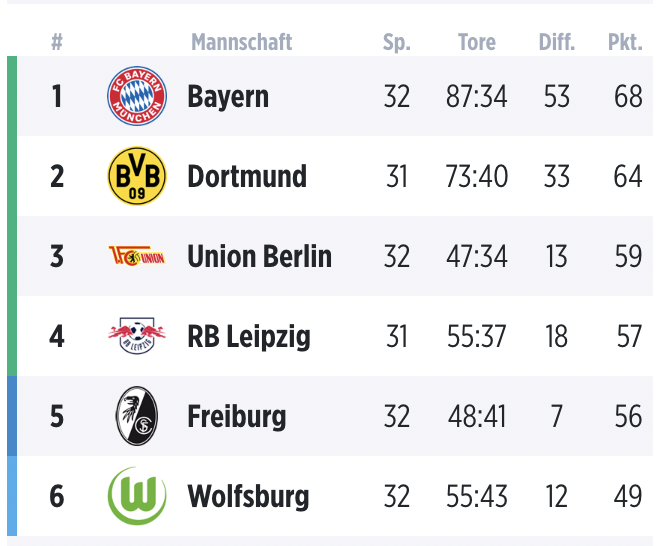This screenshot has height=546, width=666.
Task: Click the Union Berlin club logo
Action: pos(137,257)
